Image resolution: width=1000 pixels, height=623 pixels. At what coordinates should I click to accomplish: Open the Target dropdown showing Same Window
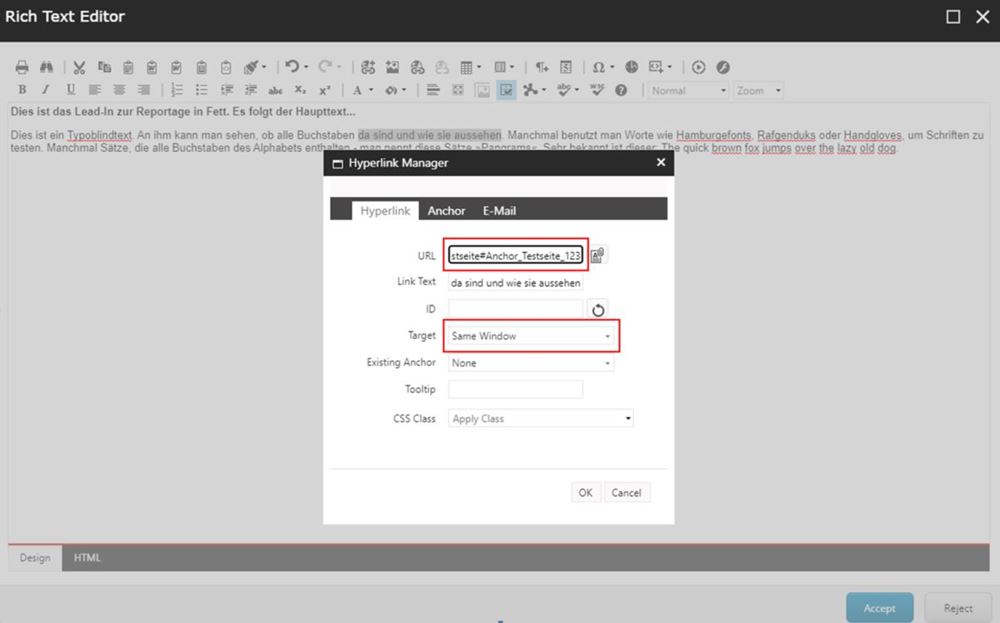click(531, 336)
